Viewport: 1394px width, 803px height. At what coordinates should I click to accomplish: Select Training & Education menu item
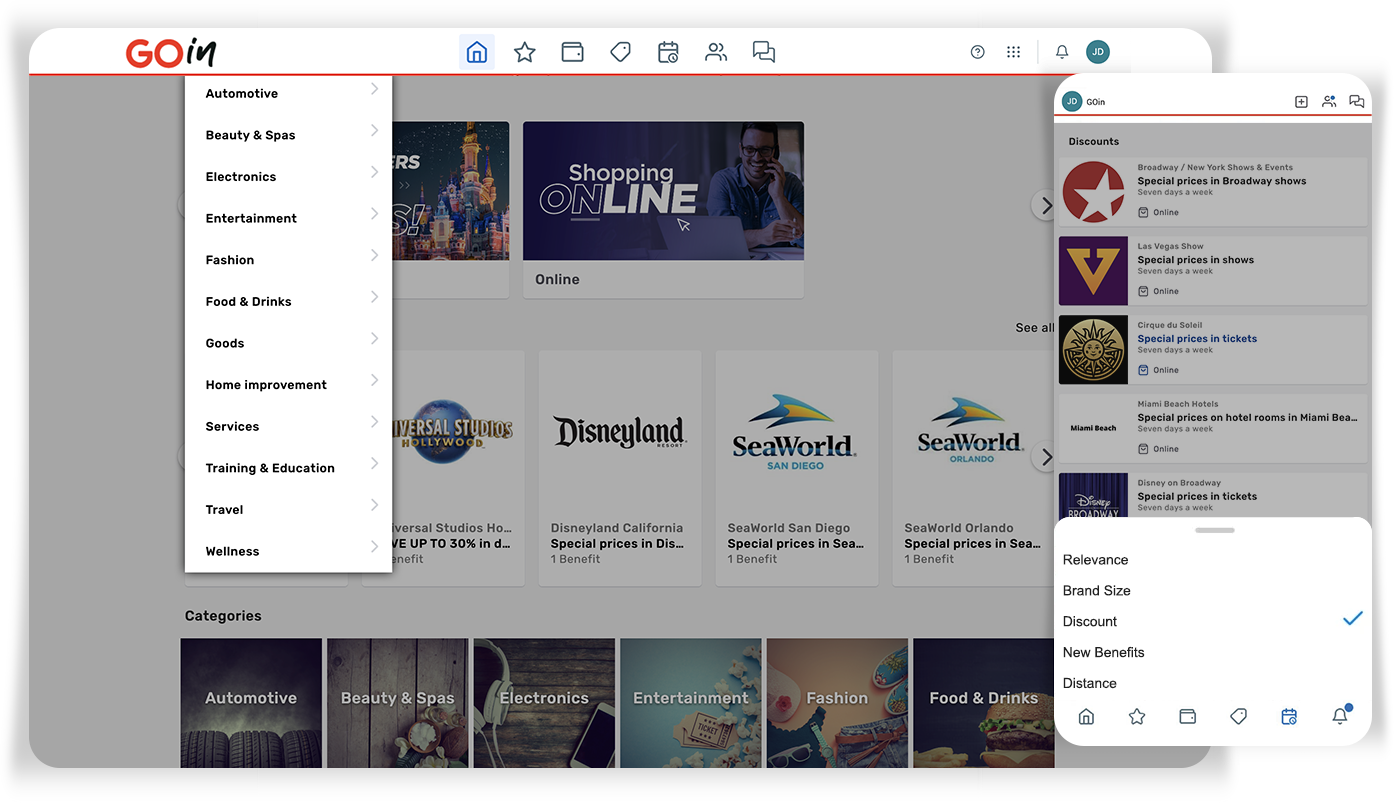coord(288,468)
